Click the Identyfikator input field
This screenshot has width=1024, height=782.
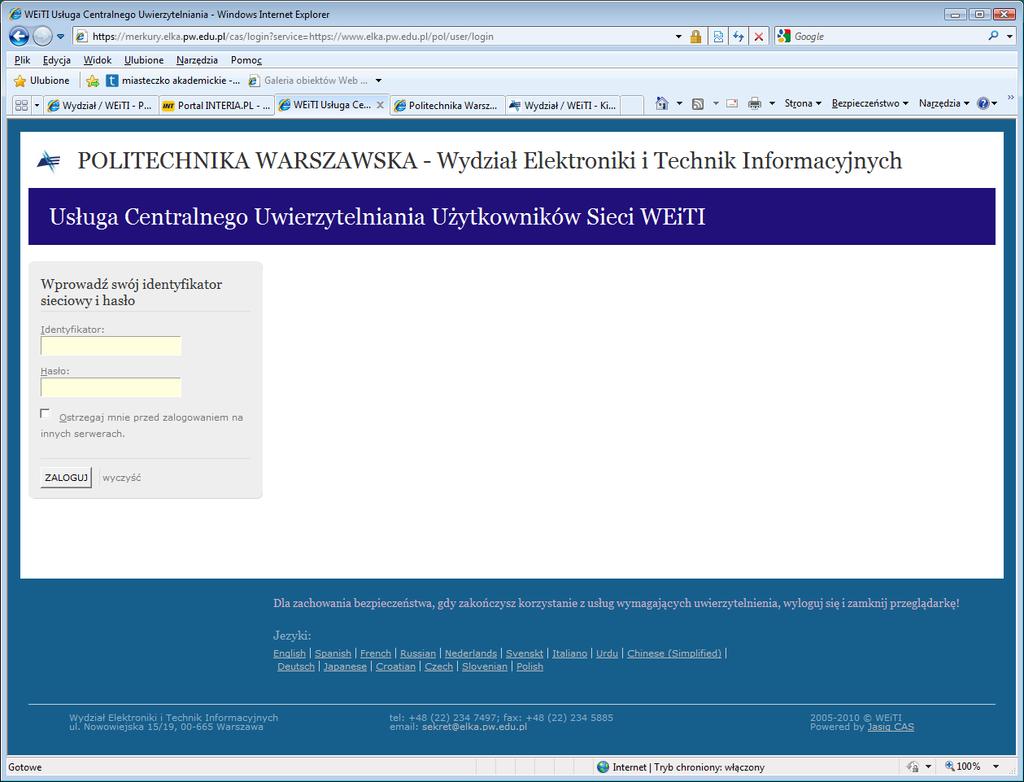pyautogui.click(x=110, y=346)
